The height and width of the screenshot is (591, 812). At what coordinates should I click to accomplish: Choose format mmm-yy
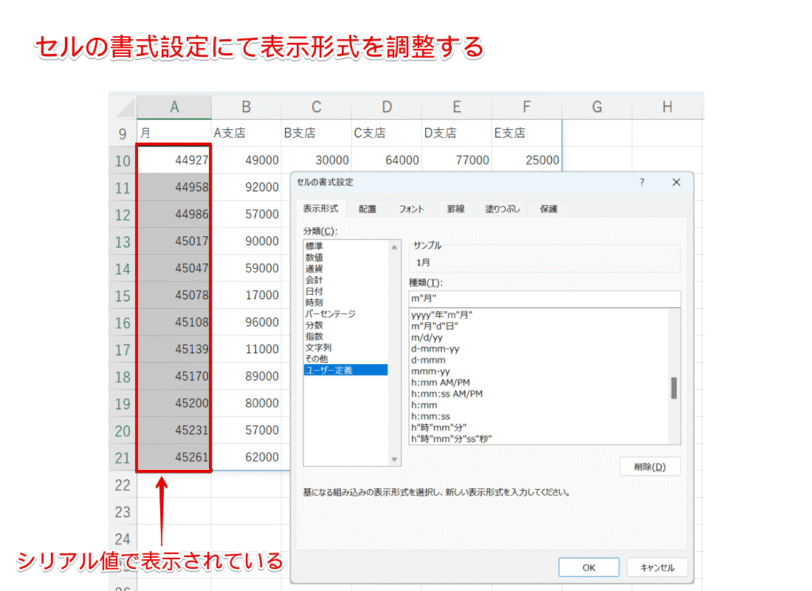click(x=539, y=371)
